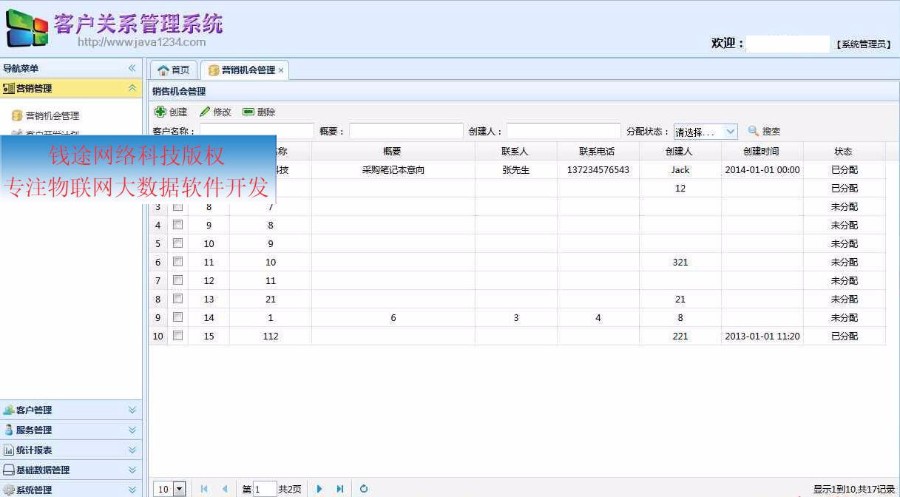Click customer name cell 112
This screenshot has height=497, width=900.
coord(270,336)
